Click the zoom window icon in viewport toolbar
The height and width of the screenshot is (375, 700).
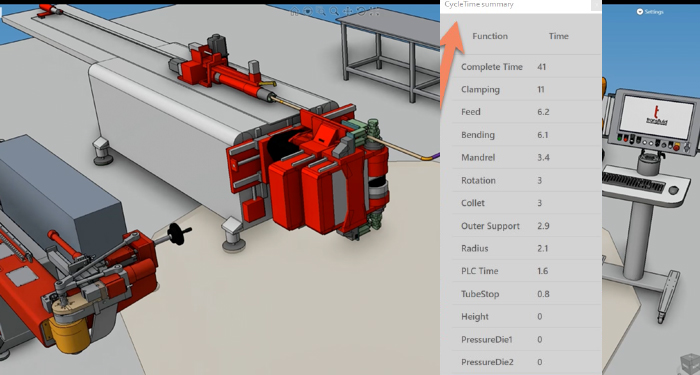click(x=321, y=12)
